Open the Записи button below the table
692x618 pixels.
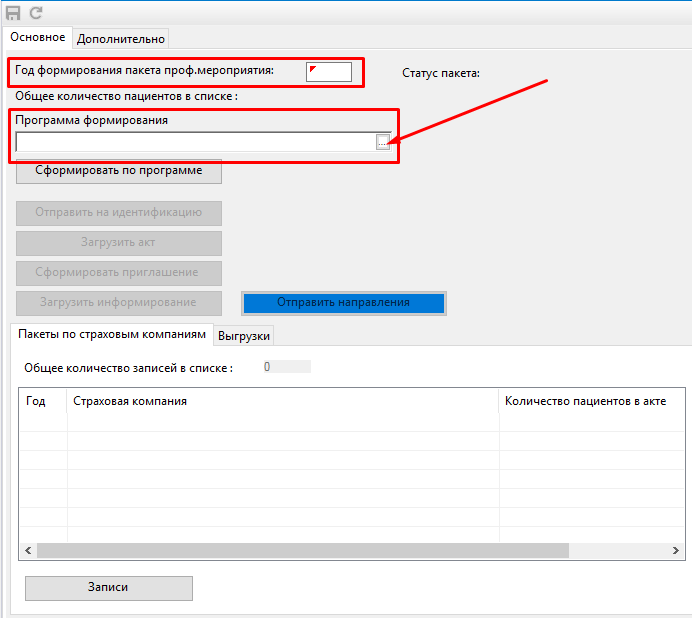tap(108, 588)
